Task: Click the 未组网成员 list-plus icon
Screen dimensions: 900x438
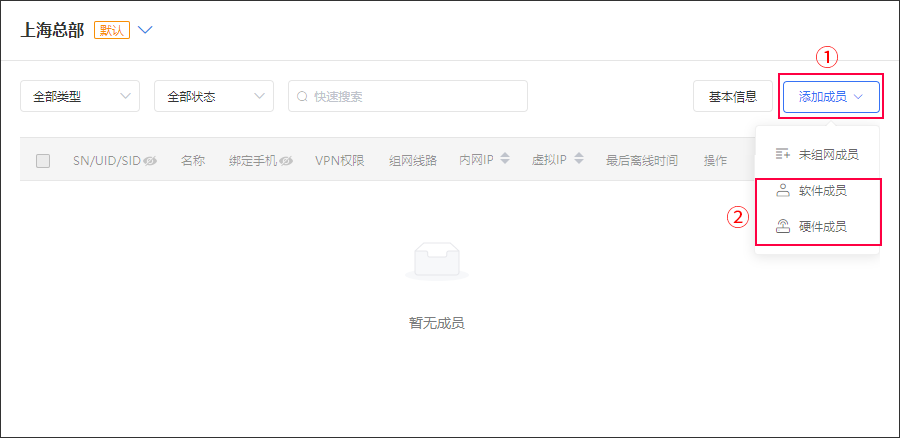Action: click(x=783, y=155)
